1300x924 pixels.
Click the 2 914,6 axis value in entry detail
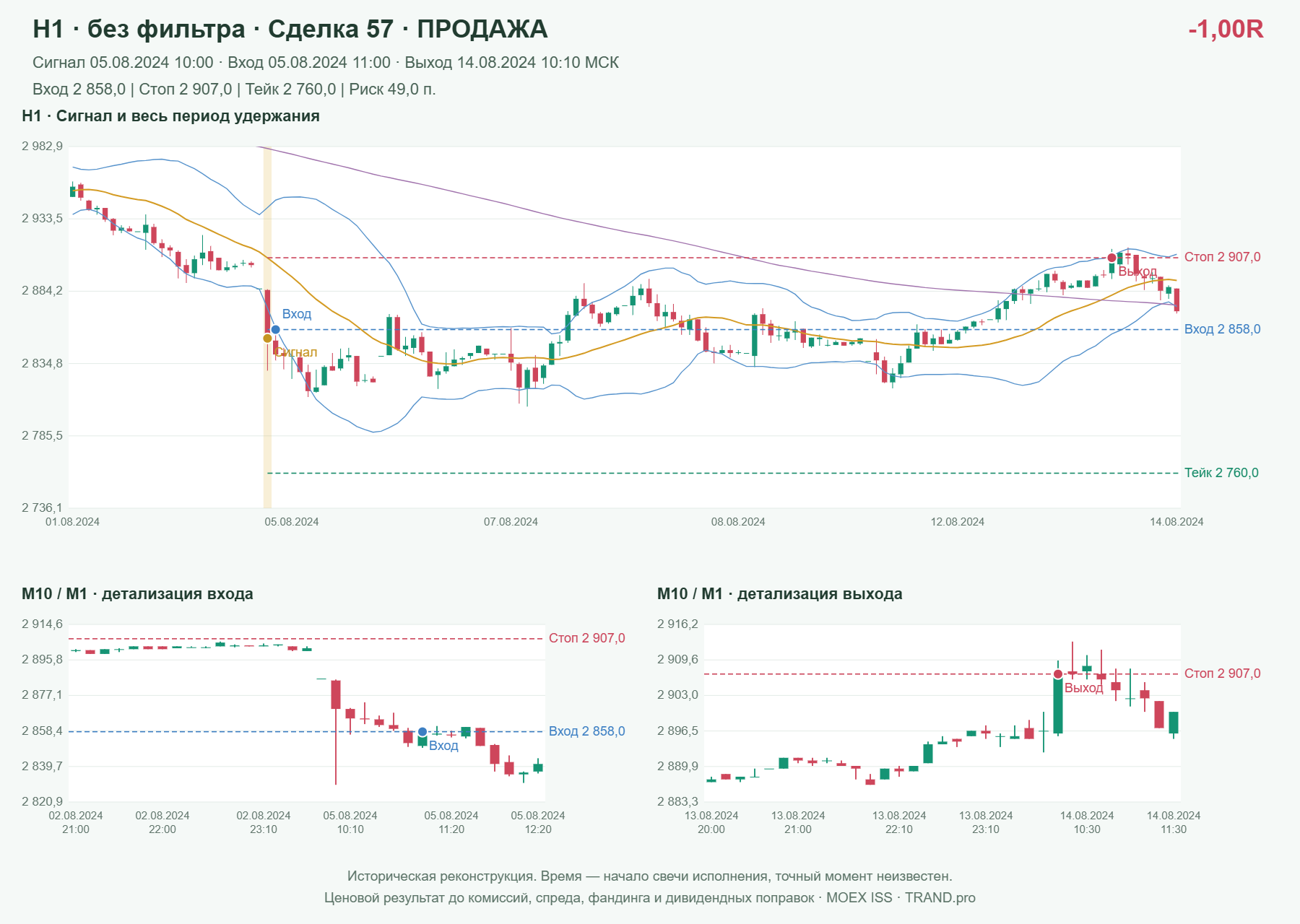tap(42, 624)
